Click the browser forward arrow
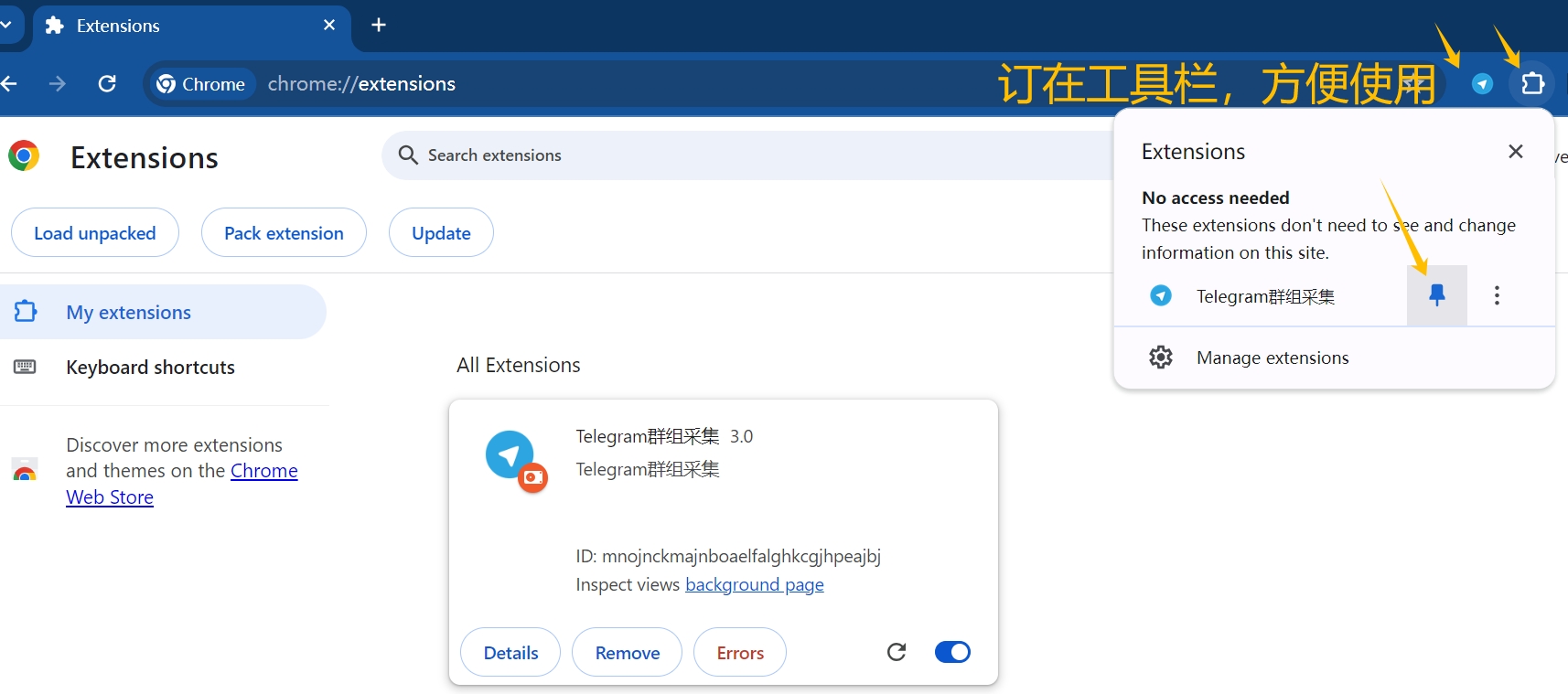The height and width of the screenshot is (694, 1568). (x=57, y=84)
